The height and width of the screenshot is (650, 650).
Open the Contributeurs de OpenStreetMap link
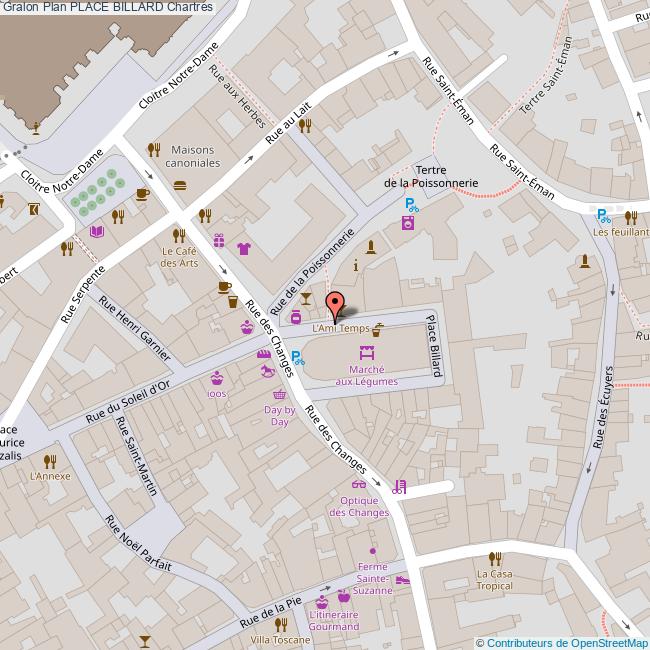click(x=566, y=642)
